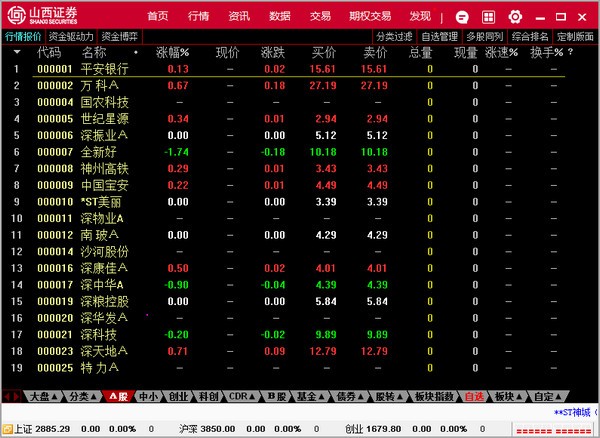
Task: Expand the 分类 dropdown tab
Action: pos(83,396)
